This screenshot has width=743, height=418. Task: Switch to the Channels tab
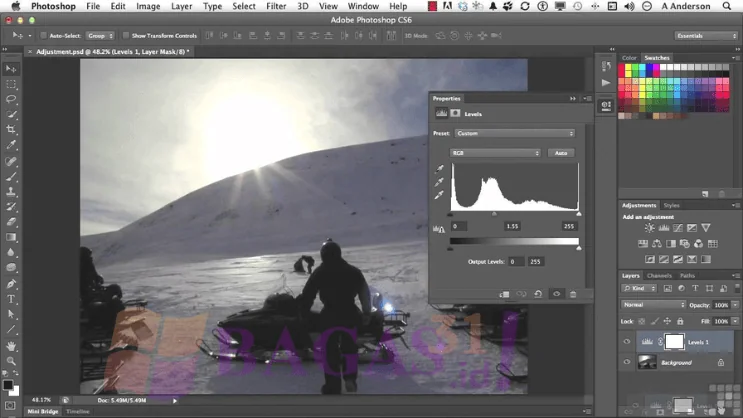tap(659, 275)
